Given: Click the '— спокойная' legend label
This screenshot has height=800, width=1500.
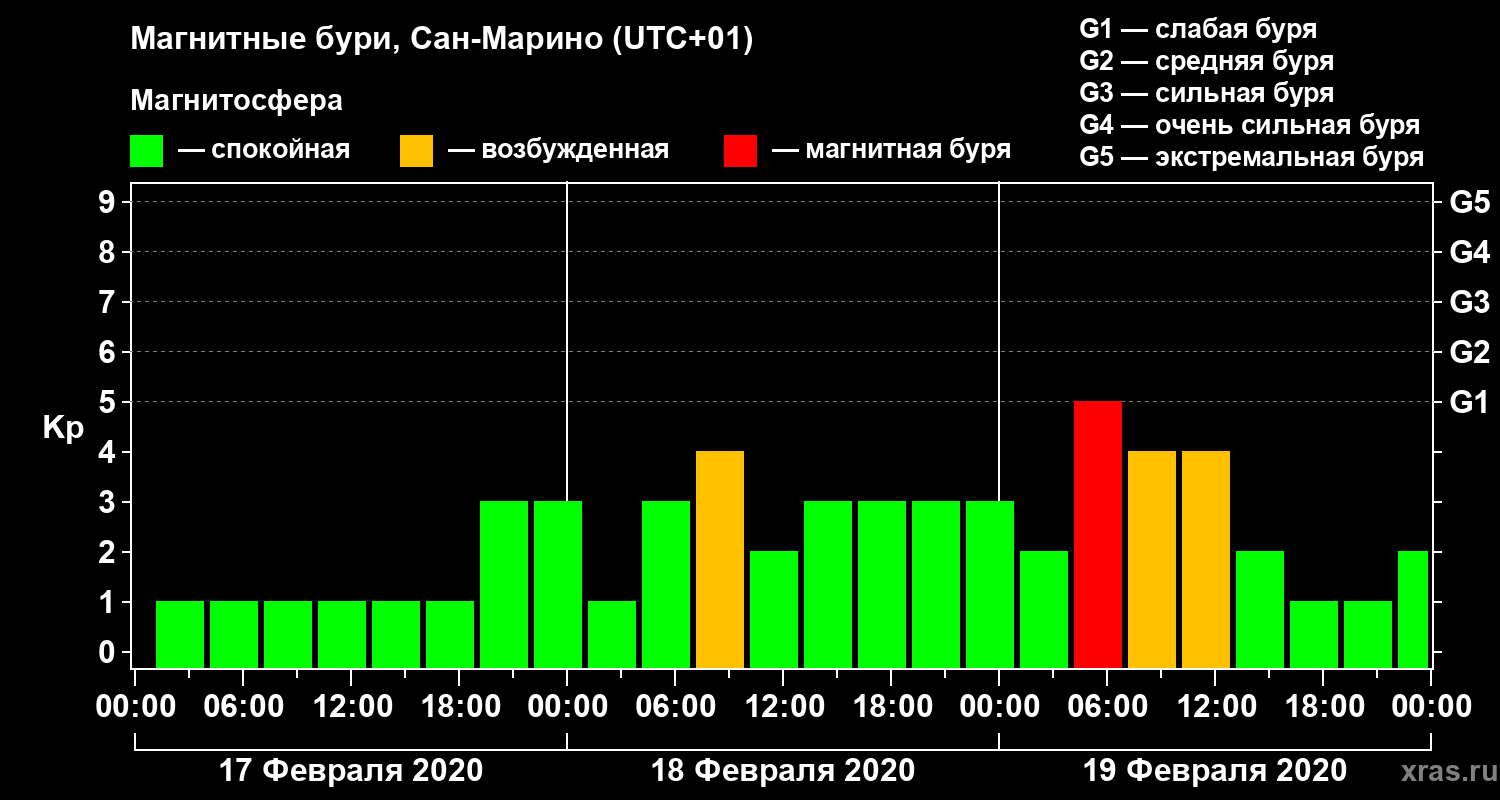Looking at the screenshot, I should point(264,151).
